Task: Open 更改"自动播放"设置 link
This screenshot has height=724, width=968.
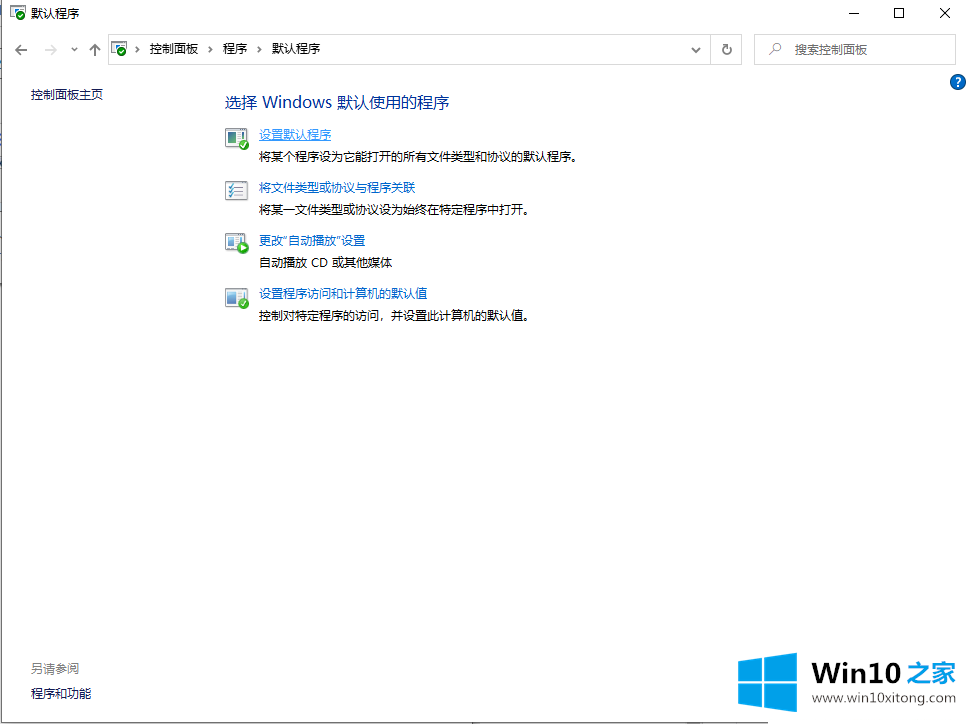Action: point(312,241)
